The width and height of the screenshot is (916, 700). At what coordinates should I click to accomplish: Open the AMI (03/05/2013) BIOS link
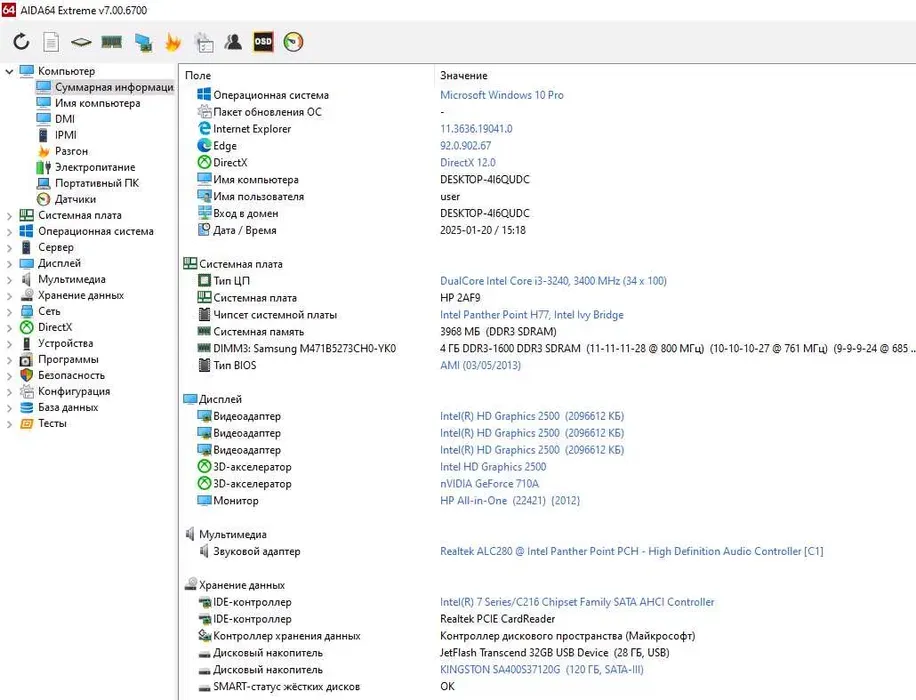480,365
